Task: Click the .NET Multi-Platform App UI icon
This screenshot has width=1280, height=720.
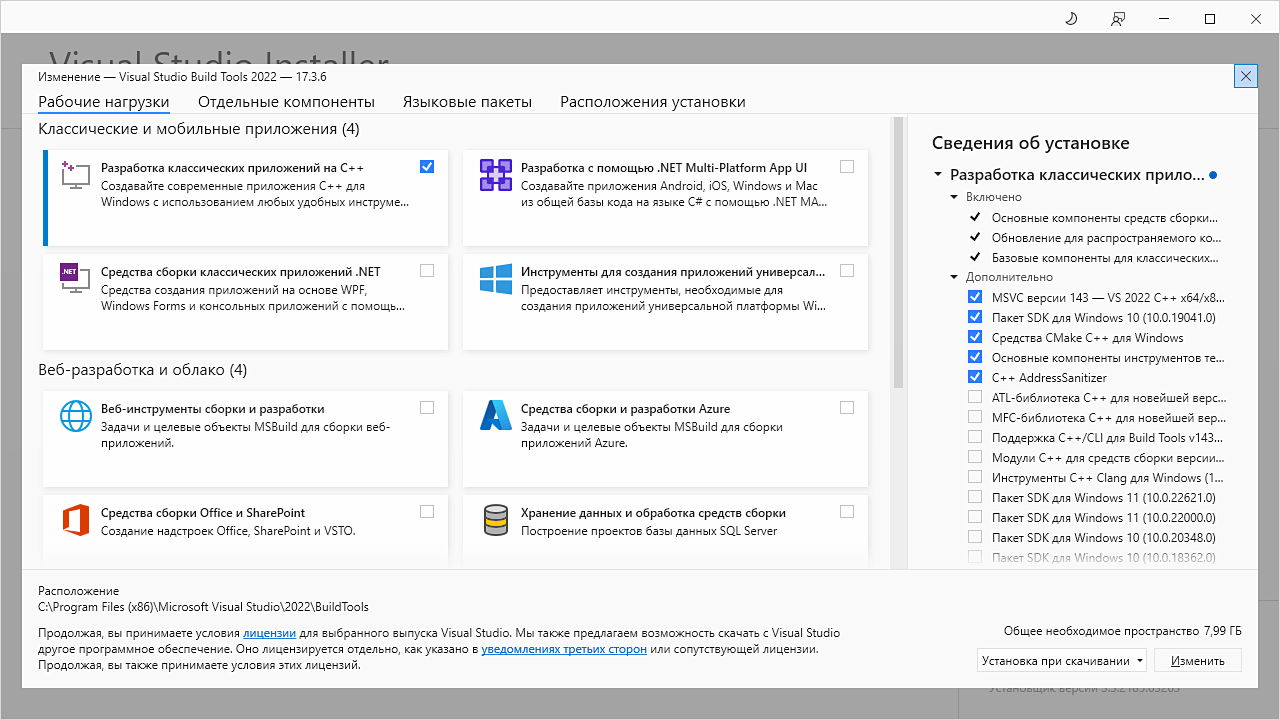Action: click(x=495, y=174)
